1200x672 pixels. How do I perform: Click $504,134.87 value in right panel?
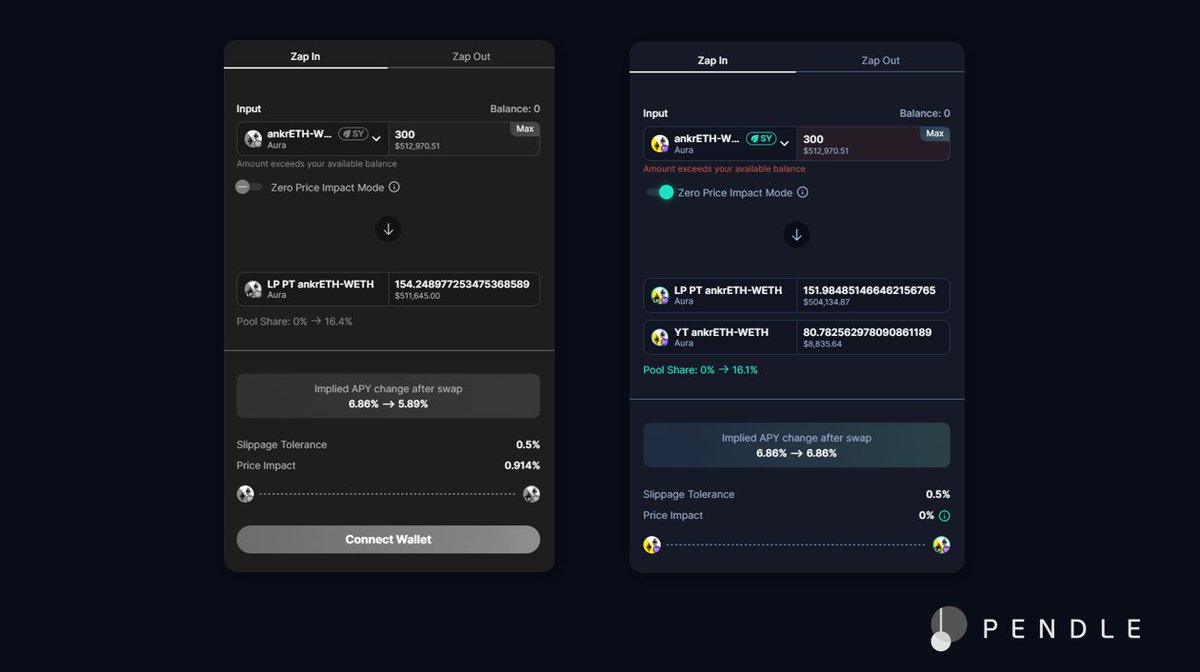pos(826,302)
